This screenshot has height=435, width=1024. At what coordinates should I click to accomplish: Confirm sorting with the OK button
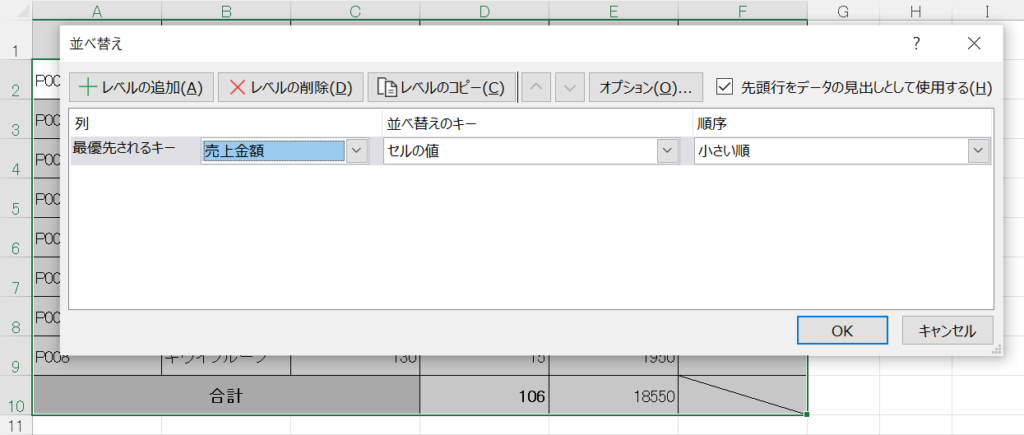(x=841, y=330)
